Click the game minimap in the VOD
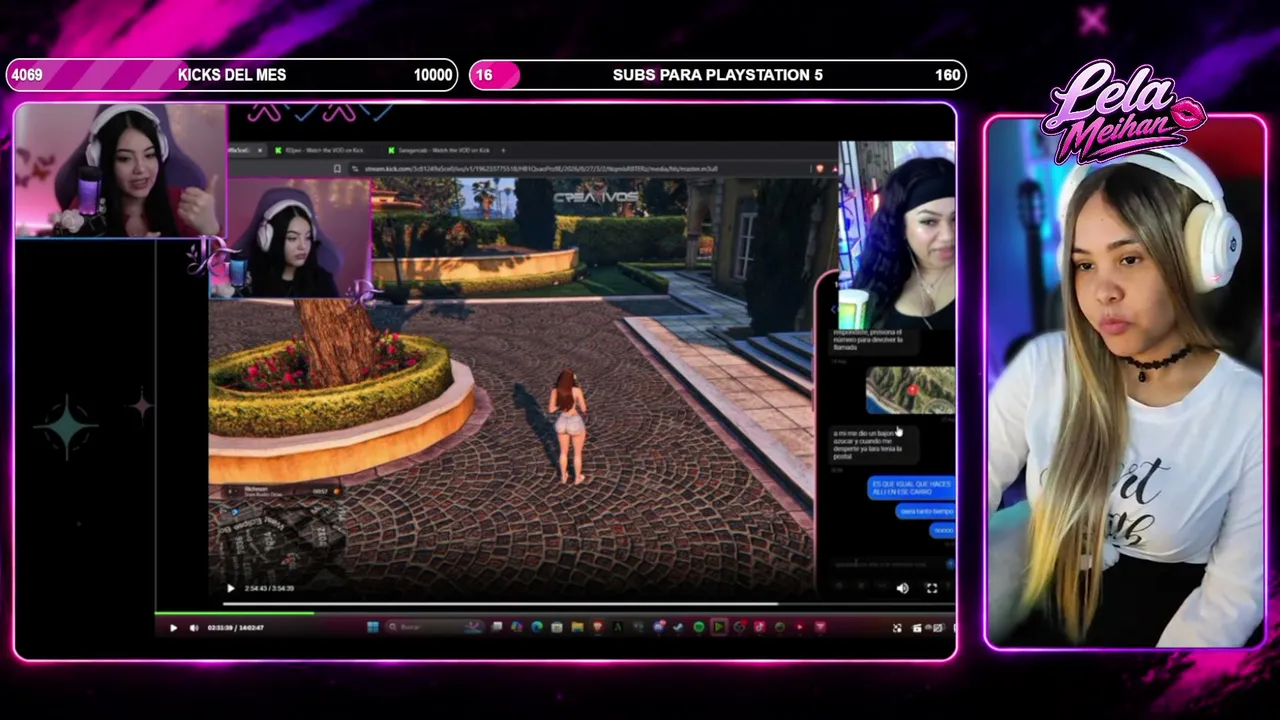The width and height of the screenshot is (1280, 720). tap(280, 537)
